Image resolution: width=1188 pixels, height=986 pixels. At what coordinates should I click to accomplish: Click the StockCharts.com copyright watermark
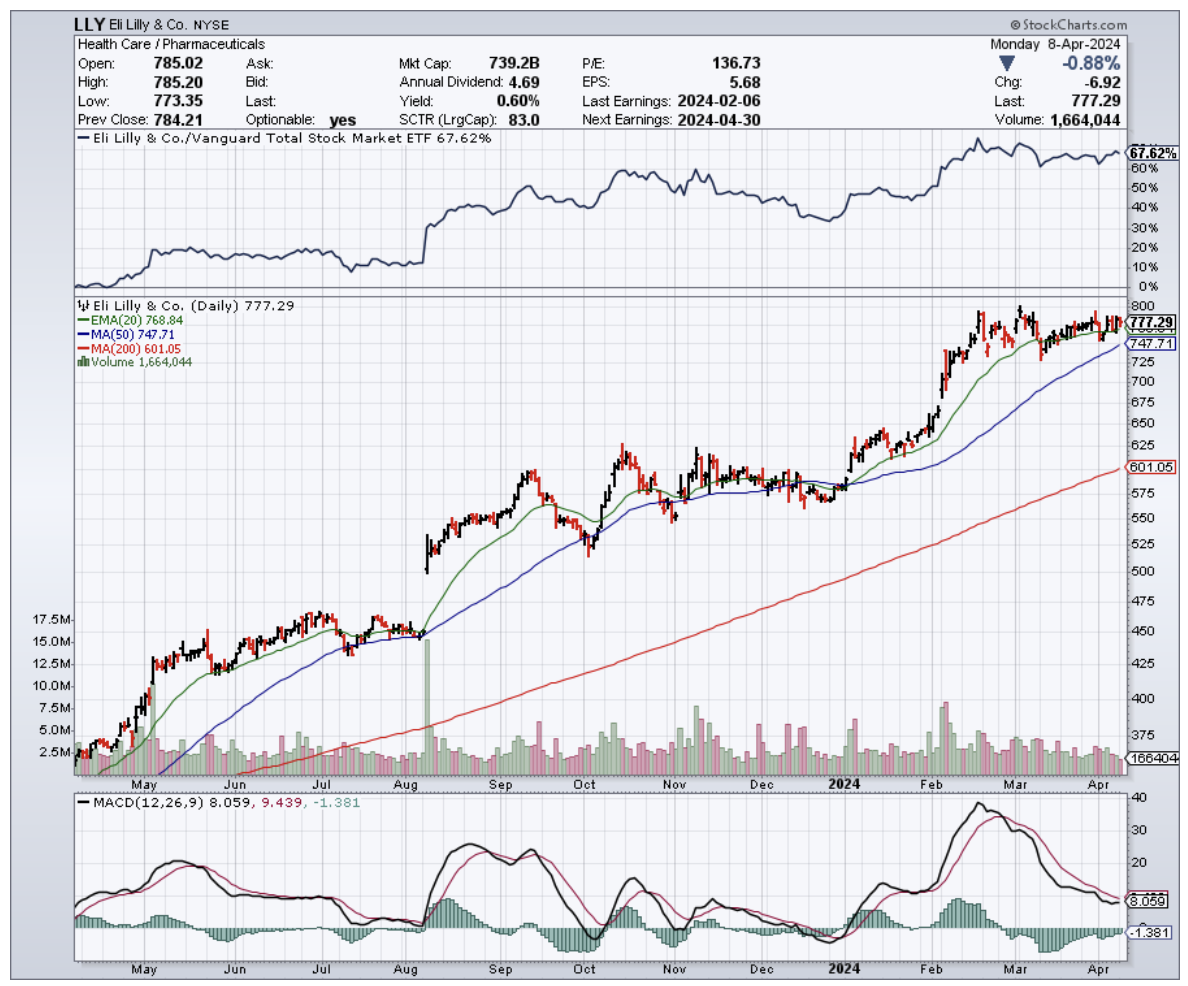click(x=1068, y=24)
